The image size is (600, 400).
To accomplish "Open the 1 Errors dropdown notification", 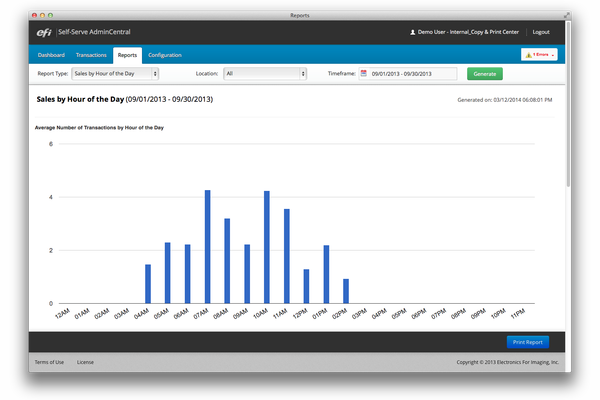I will click(x=539, y=55).
